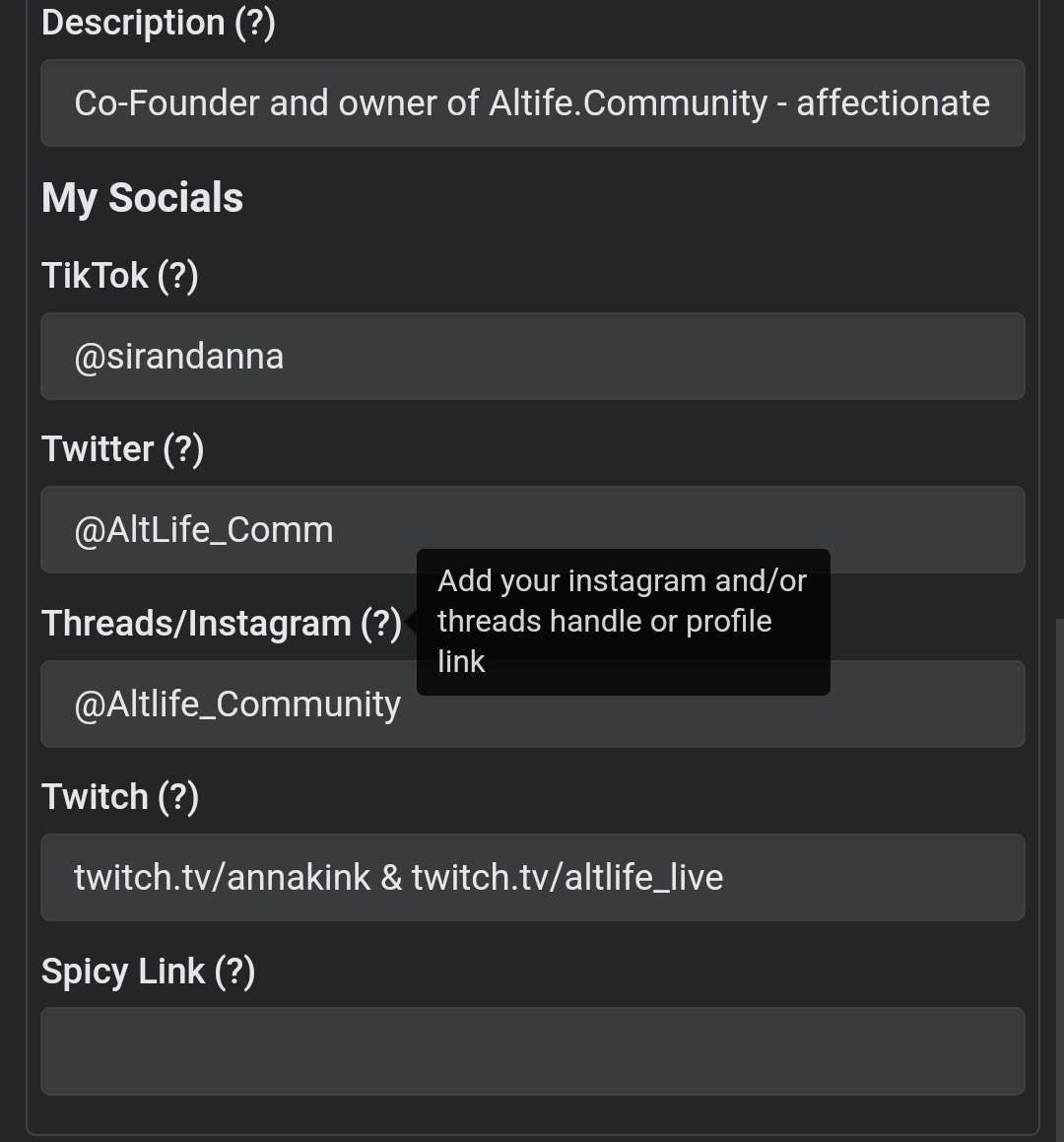Click the empty Spicy Link input

coord(532,1051)
